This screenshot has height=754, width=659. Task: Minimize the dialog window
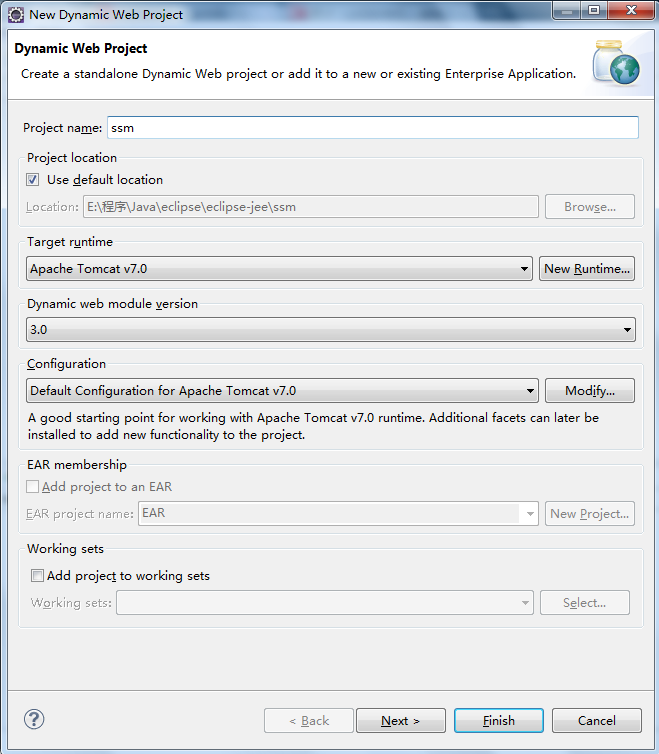click(x=567, y=12)
